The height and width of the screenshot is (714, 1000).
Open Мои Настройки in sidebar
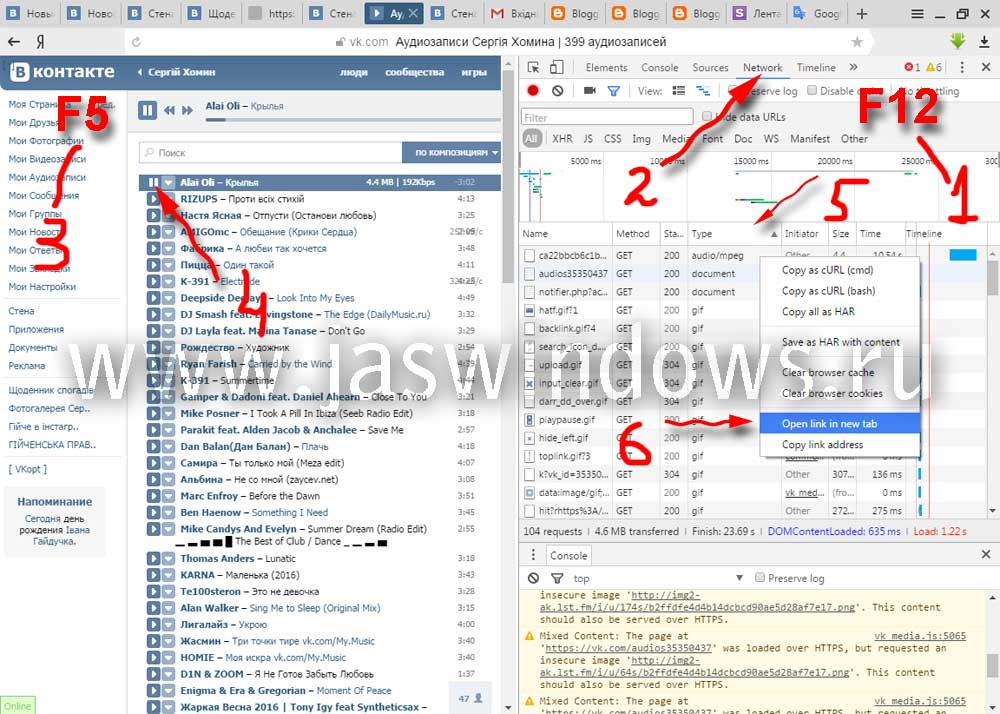point(42,287)
